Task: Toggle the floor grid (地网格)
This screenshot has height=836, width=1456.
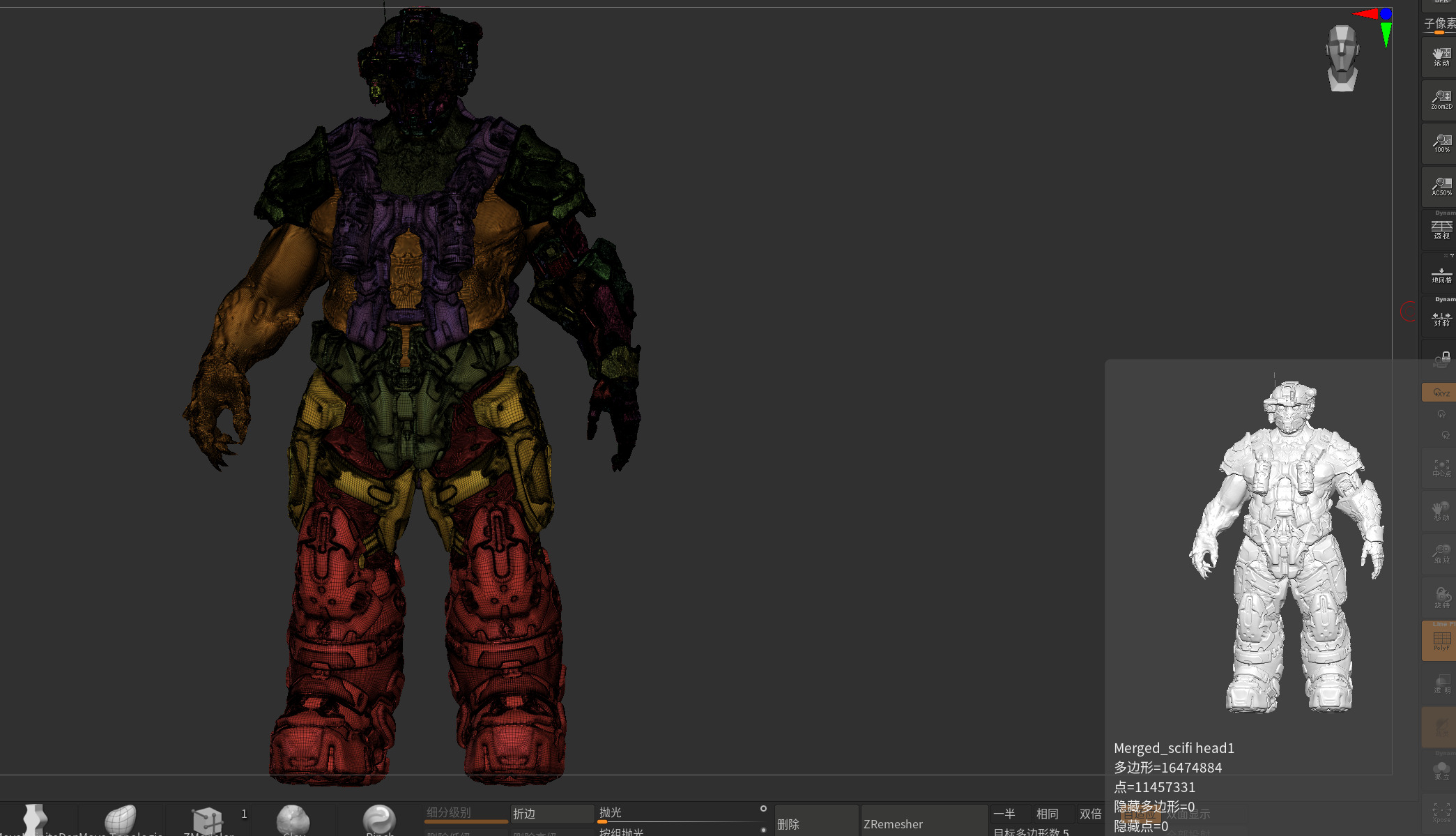Action: [x=1440, y=273]
